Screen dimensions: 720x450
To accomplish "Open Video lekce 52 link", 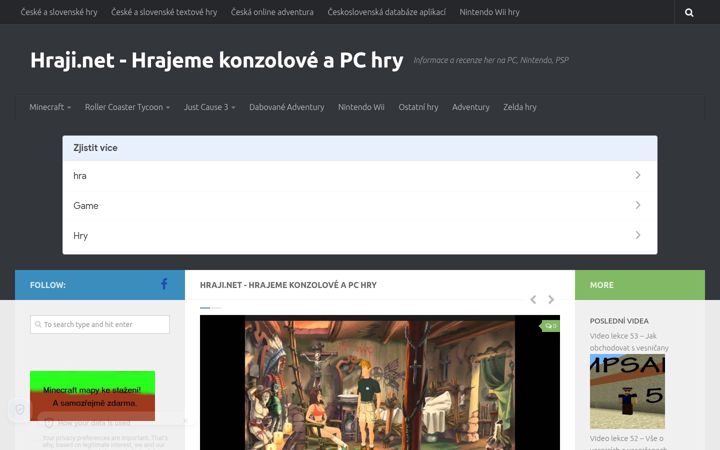I will (x=627, y=442).
